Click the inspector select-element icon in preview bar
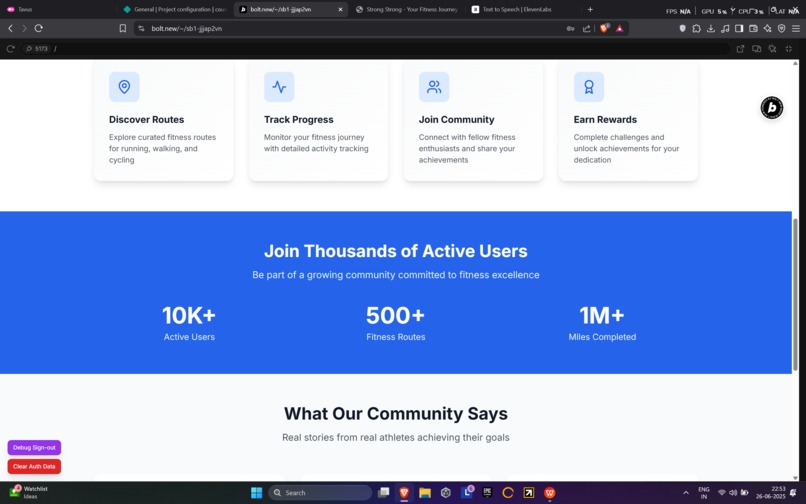The height and width of the screenshot is (504, 806). click(773, 49)
